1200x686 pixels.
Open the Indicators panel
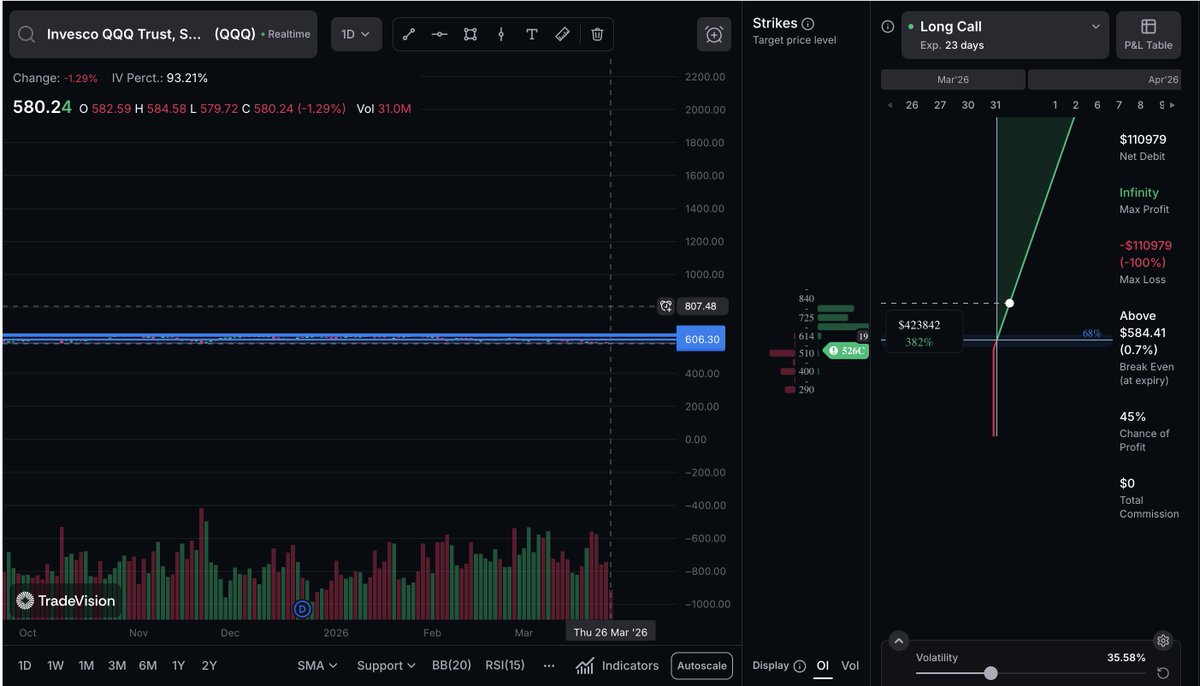pos(617,665)
